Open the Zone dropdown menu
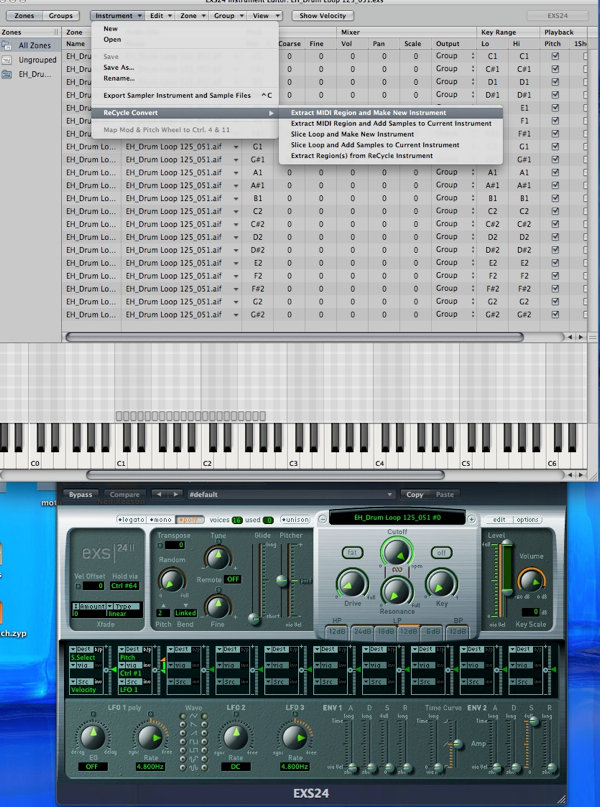600x807 pixels. tap(193, 16)
